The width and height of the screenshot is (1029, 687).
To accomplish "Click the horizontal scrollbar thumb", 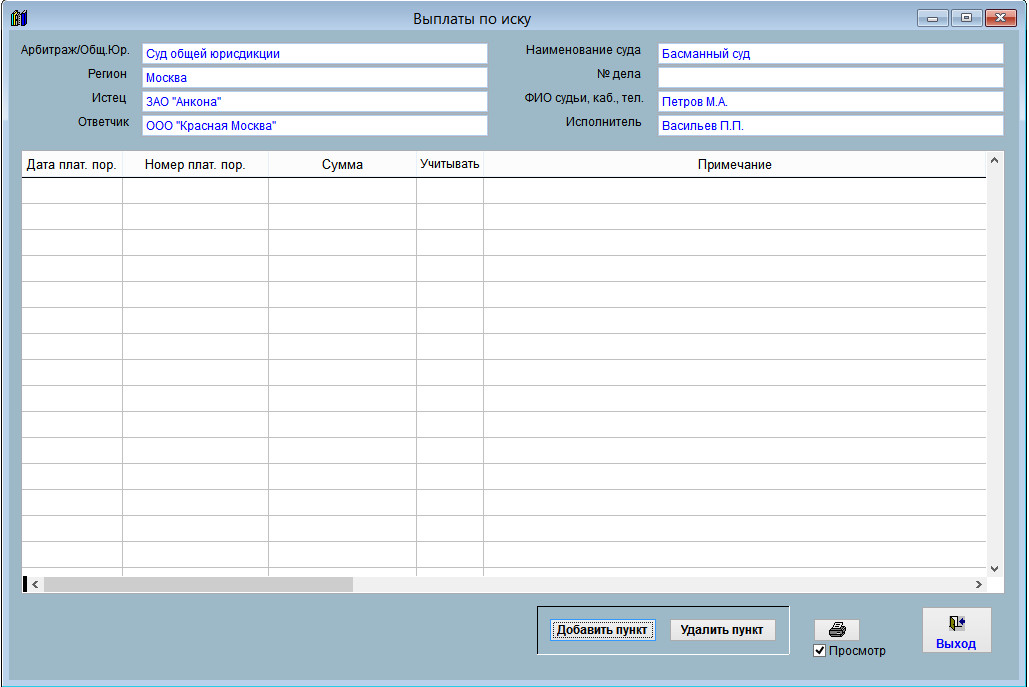I will tap(198, 584).
